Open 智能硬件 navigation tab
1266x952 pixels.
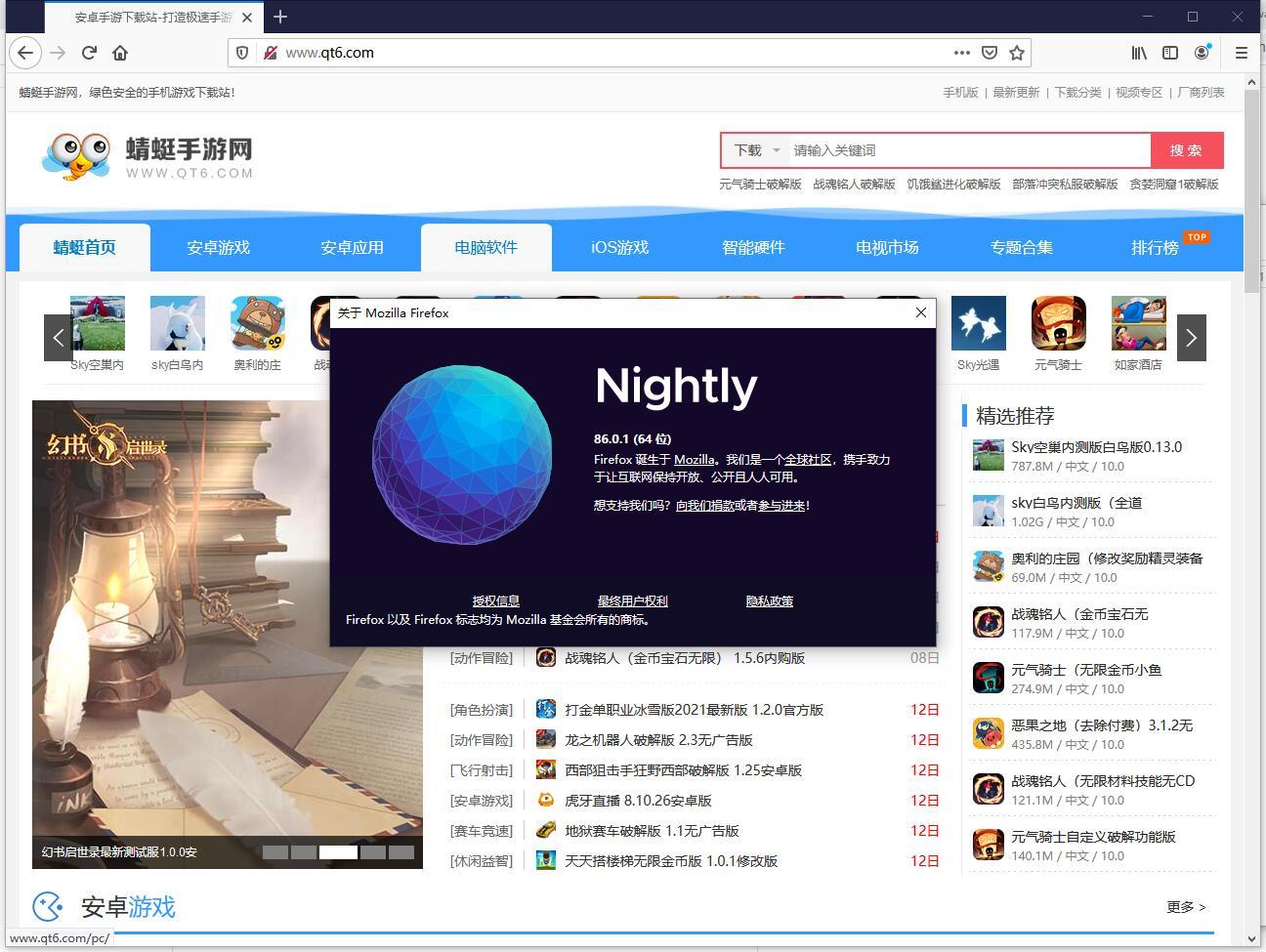(x=754, y=247)
